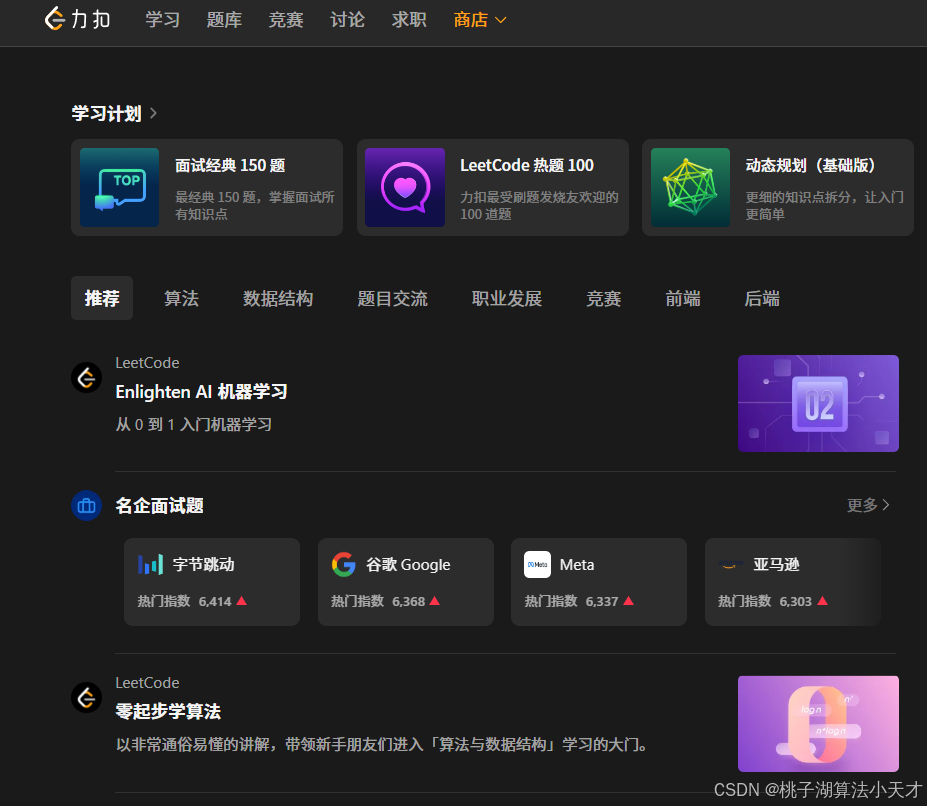Click 热门指数 6,368 text
Screen dimensions: 927x806
(x=378, y=601)
